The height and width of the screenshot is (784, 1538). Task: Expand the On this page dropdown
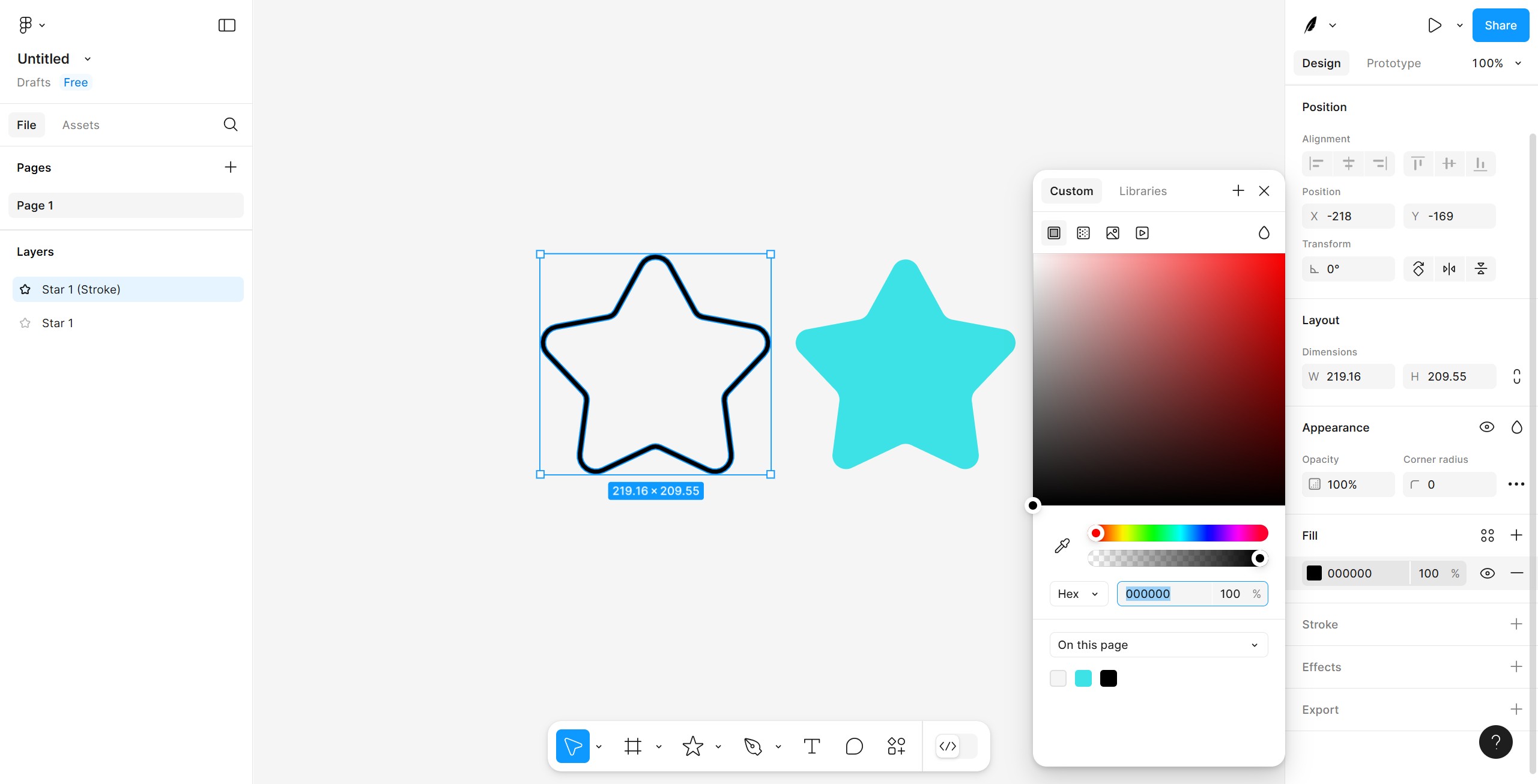(x=1158, y=645)
